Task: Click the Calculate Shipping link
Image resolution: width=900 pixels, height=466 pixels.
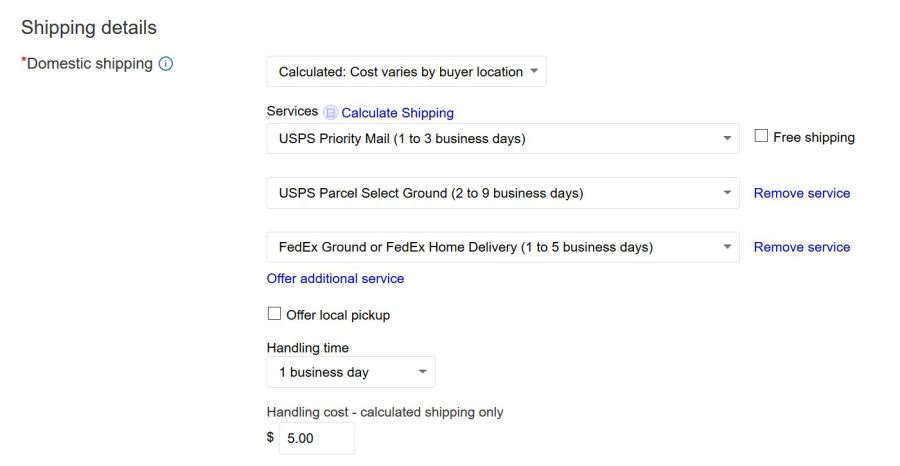Action: click(397, 113)
